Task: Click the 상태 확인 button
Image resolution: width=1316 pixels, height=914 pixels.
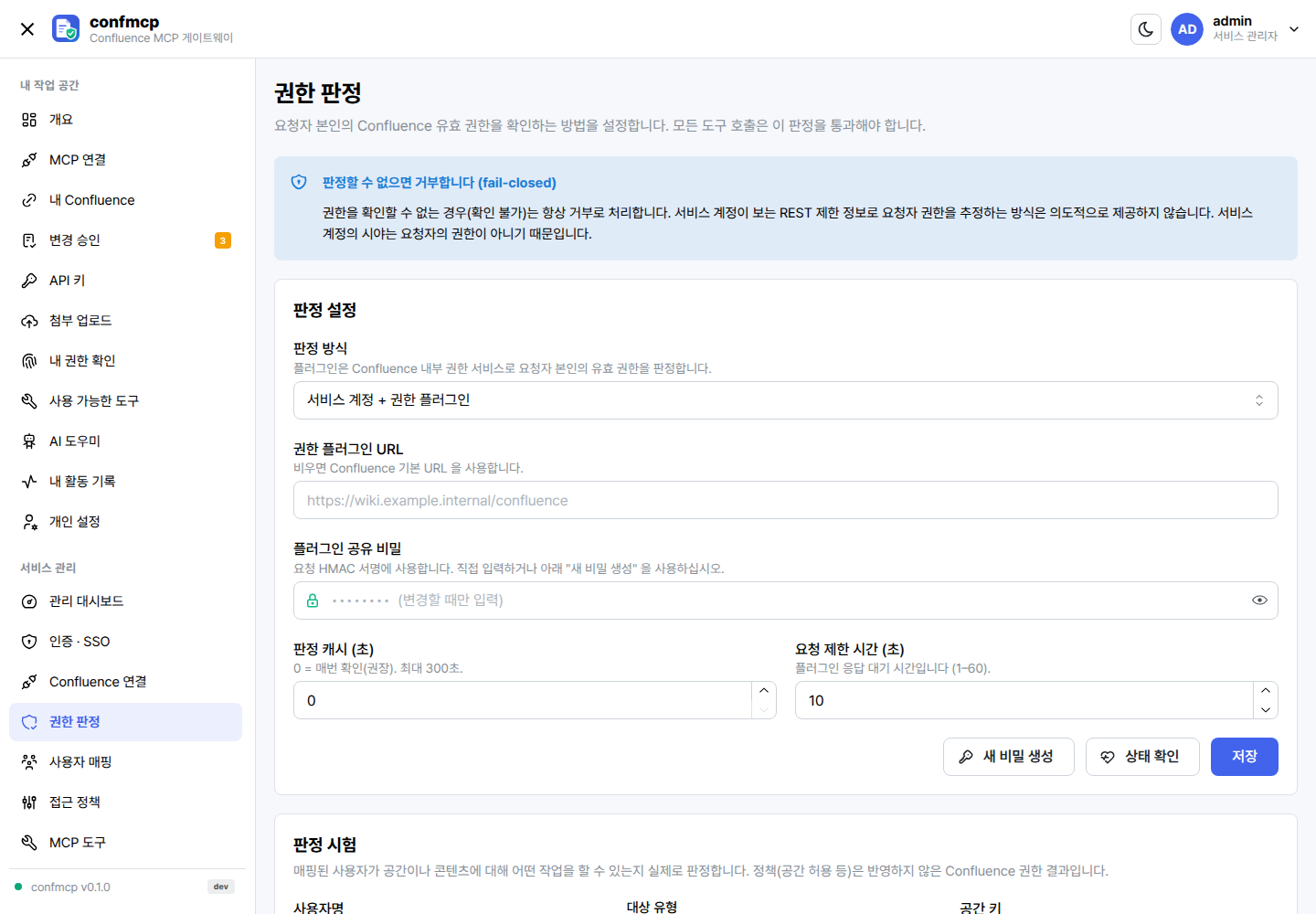Action: (x=1142, y=757)
